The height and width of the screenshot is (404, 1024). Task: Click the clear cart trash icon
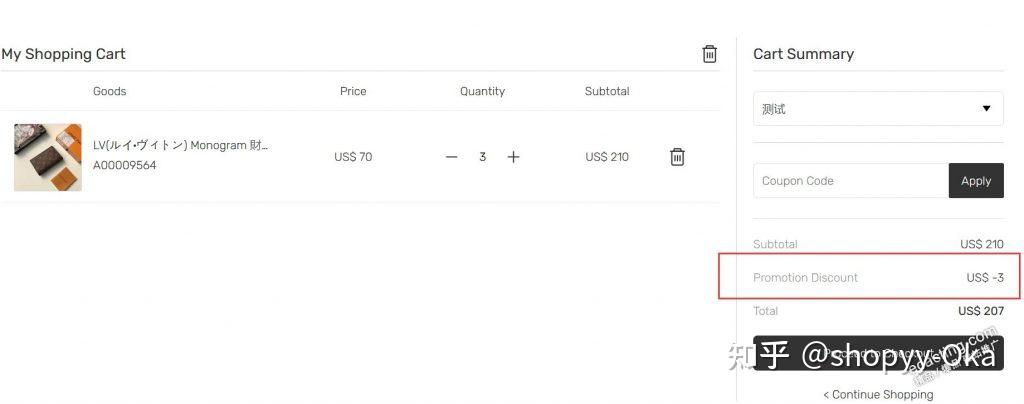point(709,54)
